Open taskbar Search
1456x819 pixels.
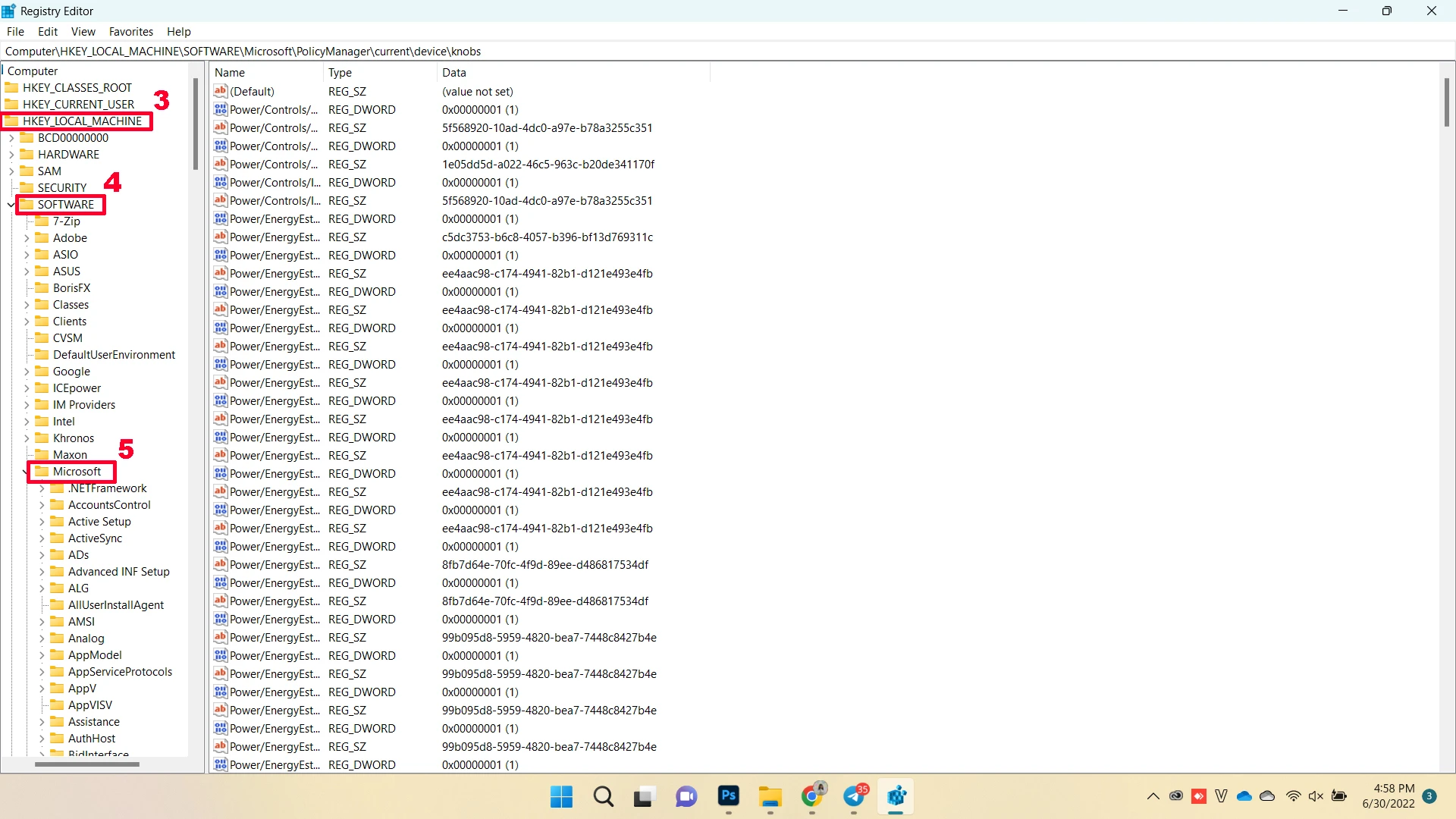point(604,796)
